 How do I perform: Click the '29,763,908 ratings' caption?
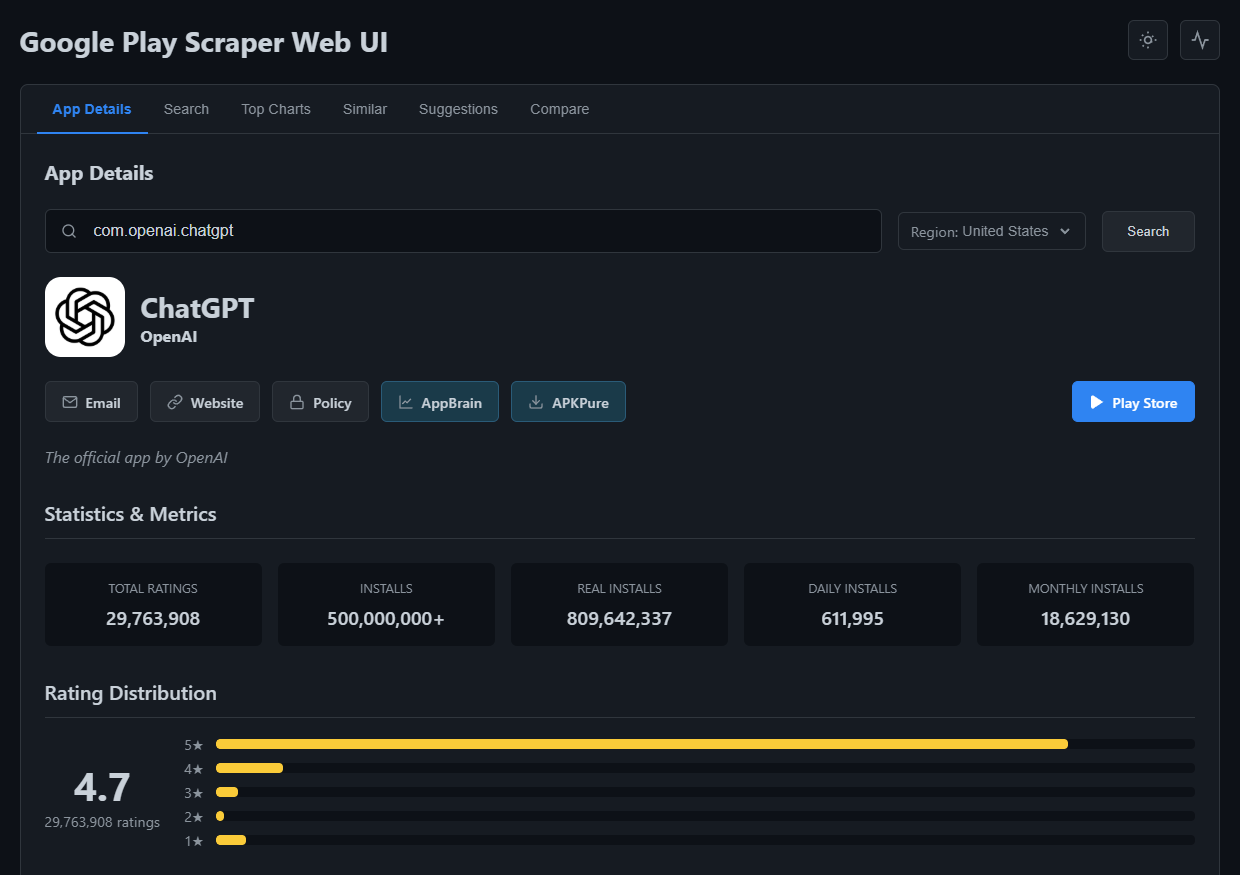102,822
